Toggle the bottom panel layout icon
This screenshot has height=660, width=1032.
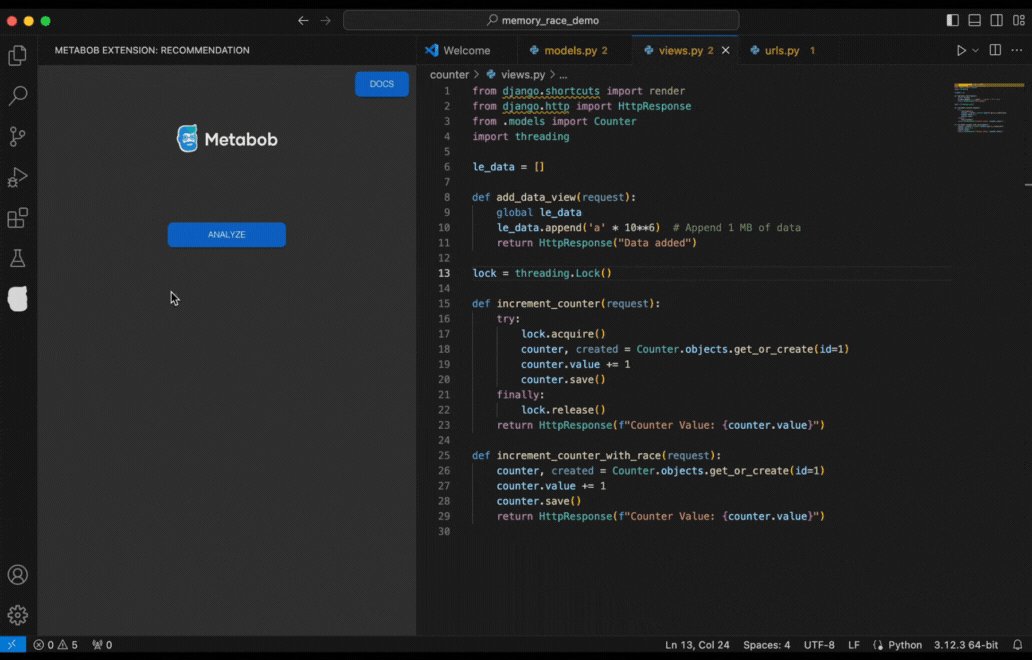click(975, 20)
